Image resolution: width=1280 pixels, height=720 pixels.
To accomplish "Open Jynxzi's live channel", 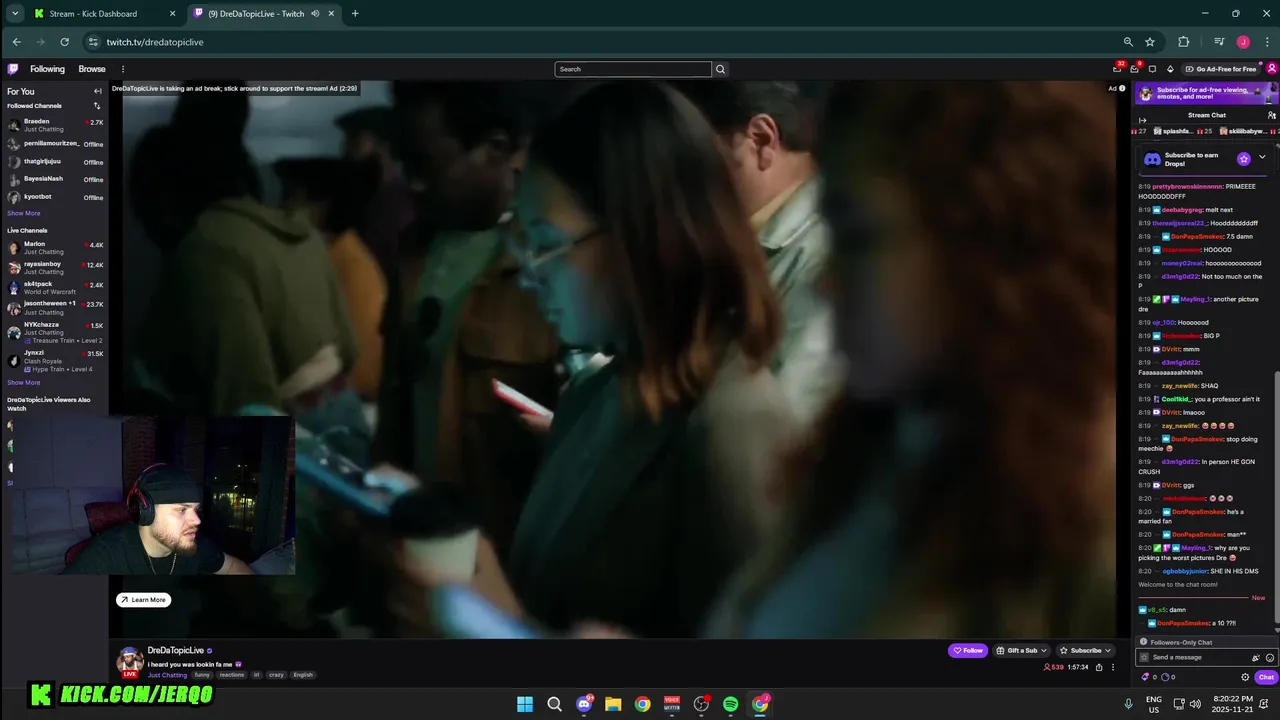I will point(54,360).
